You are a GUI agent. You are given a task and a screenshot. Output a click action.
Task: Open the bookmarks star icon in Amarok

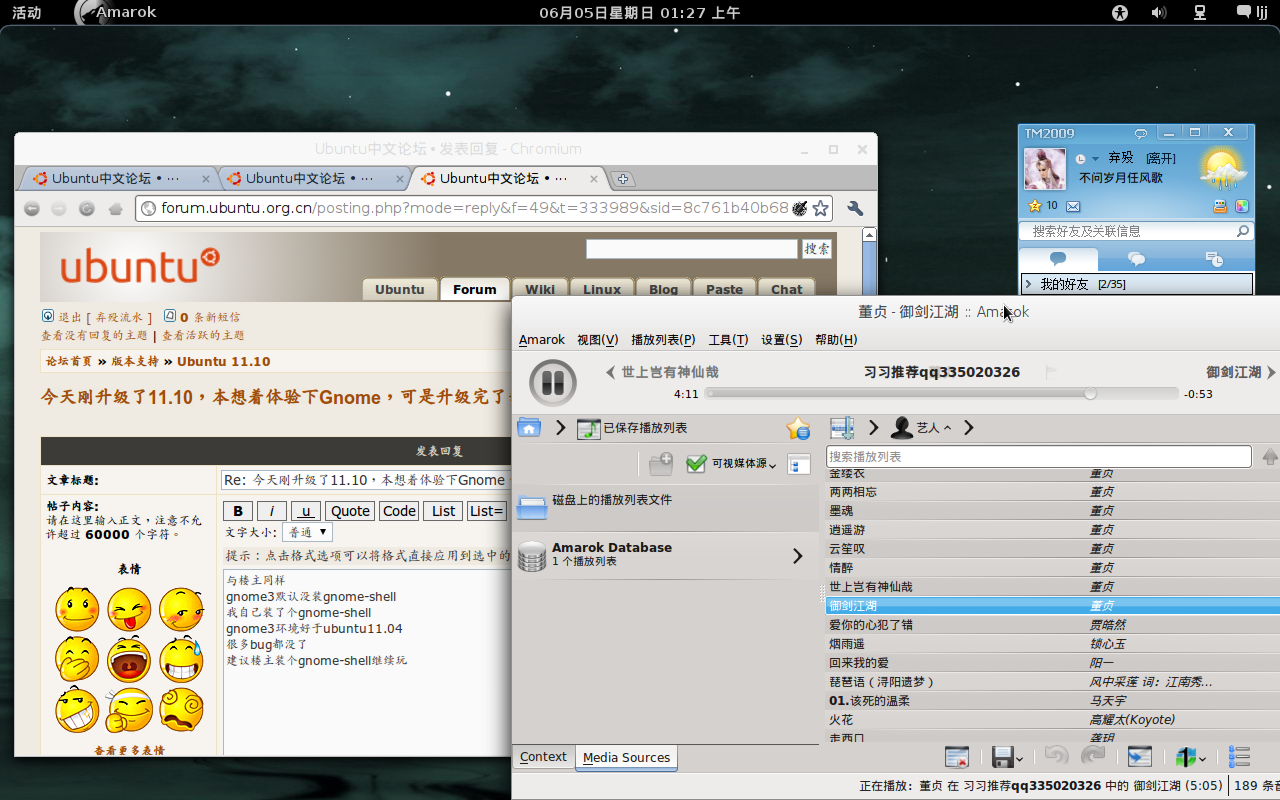coord(797,428)
